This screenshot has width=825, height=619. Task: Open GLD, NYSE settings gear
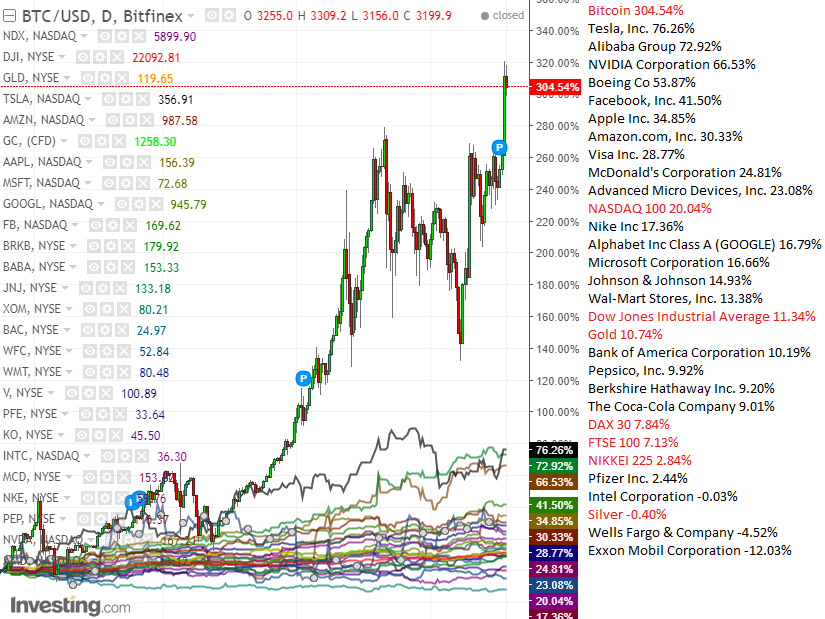pos(105,78)
